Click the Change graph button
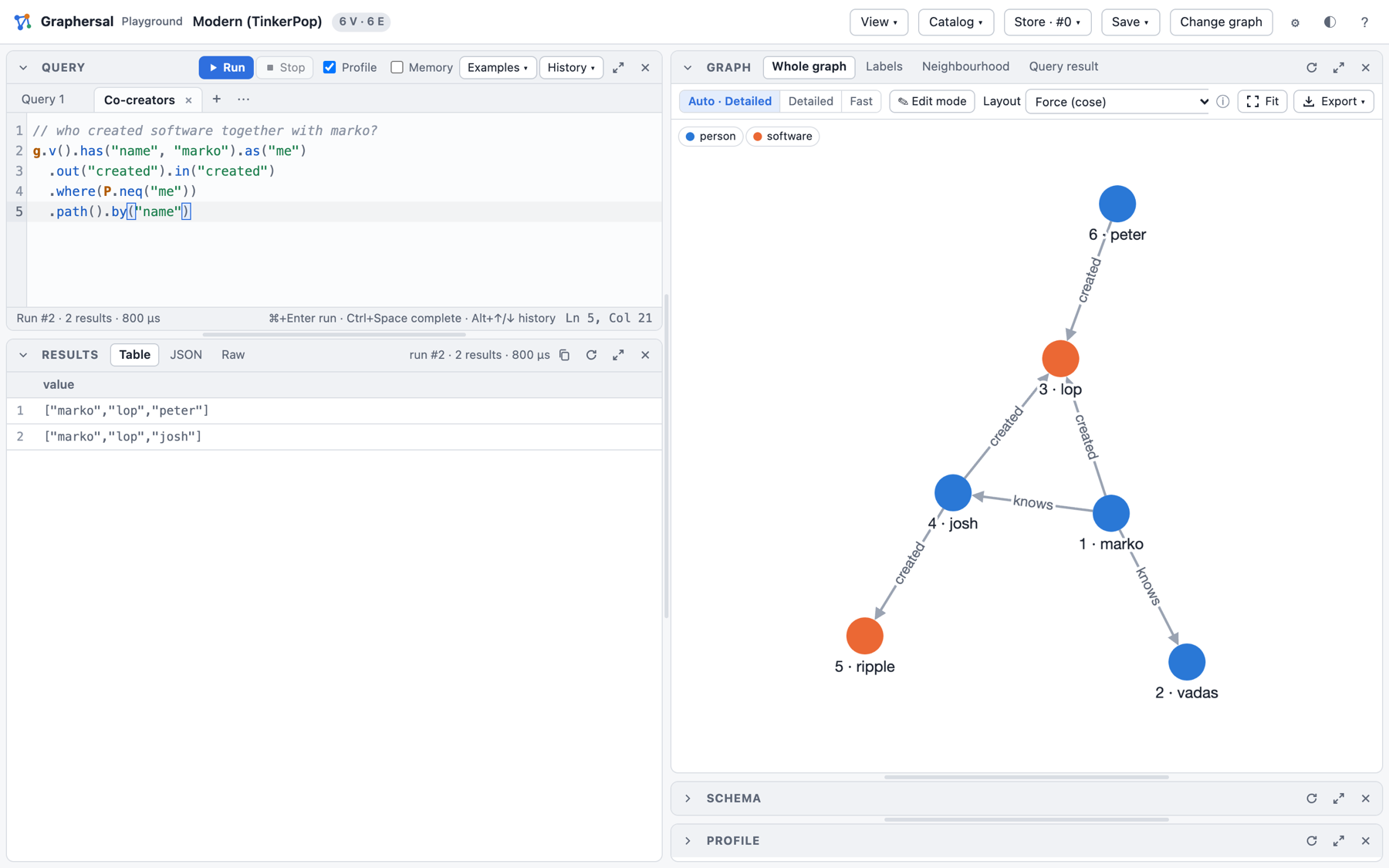 (1221, 22)
